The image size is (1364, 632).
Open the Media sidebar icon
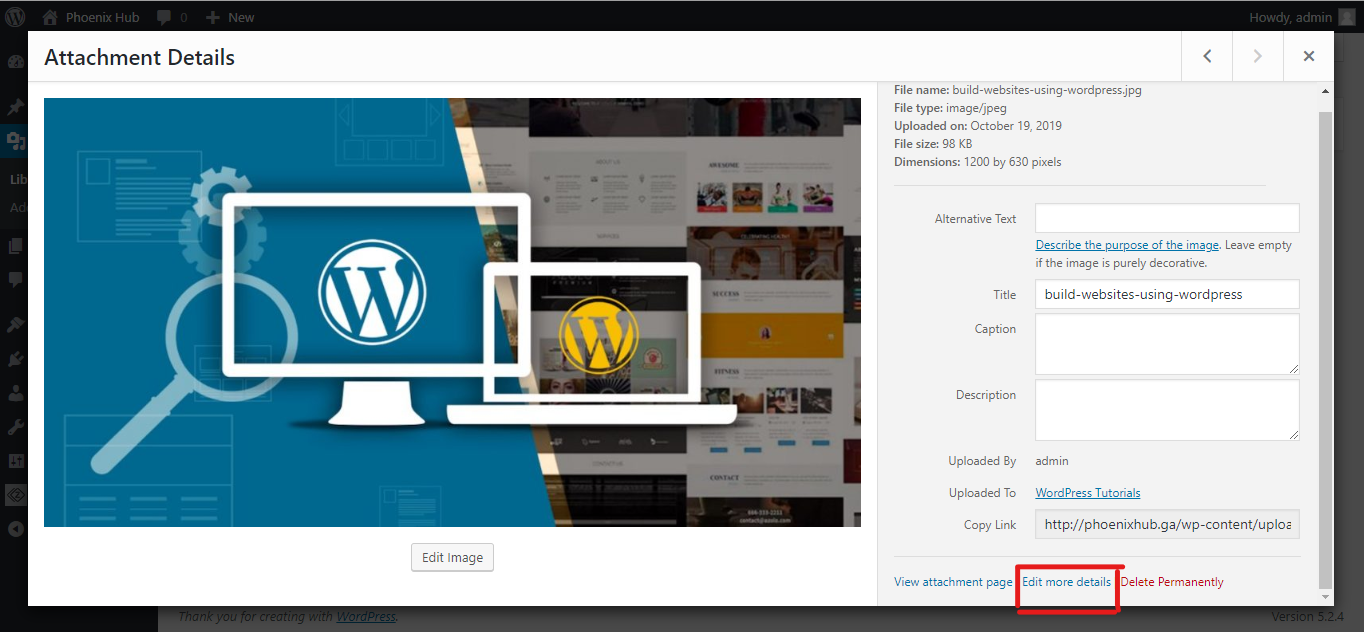[x=15, y=141]
